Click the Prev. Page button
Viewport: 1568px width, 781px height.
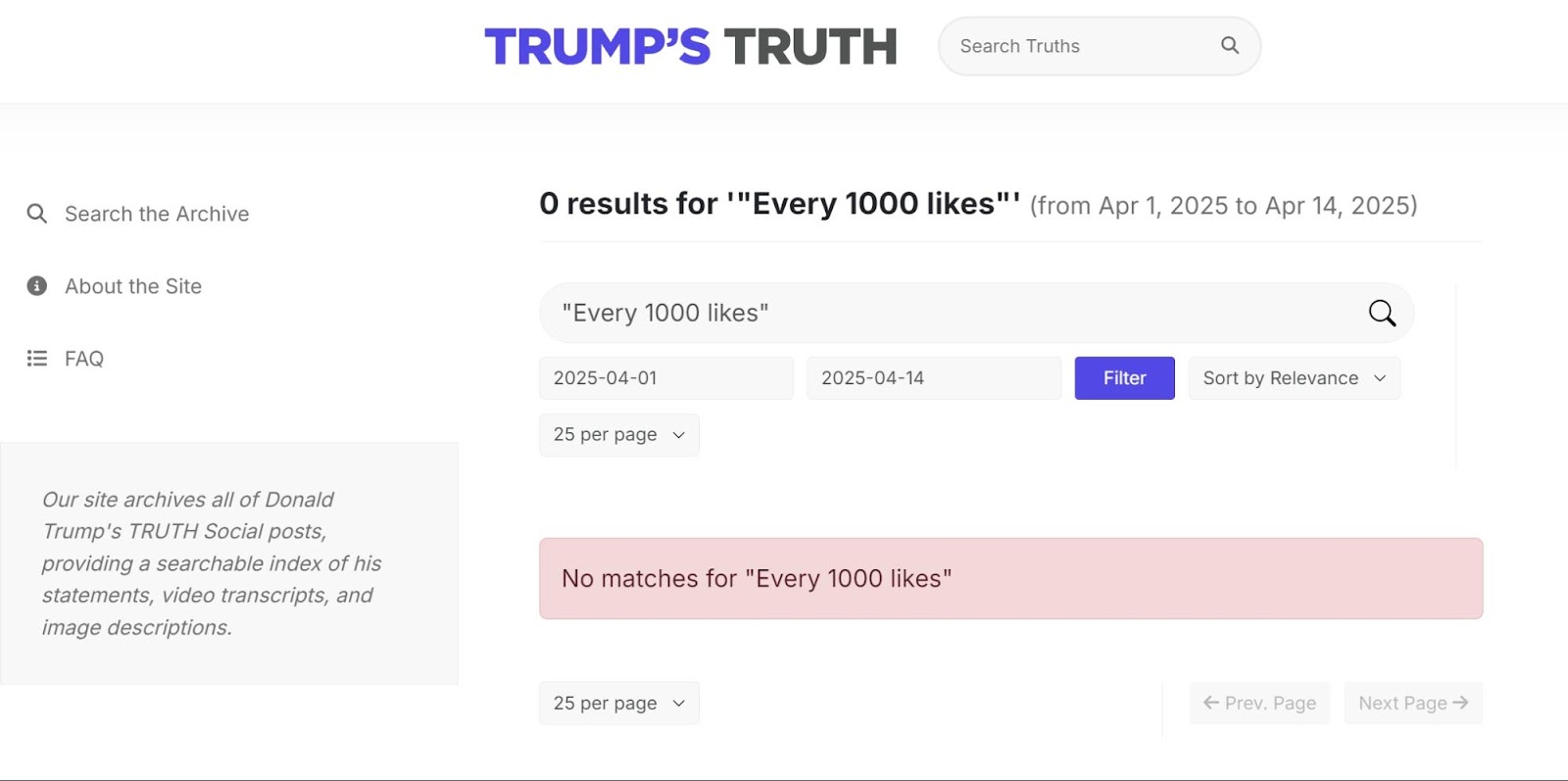click(1259, 704)
